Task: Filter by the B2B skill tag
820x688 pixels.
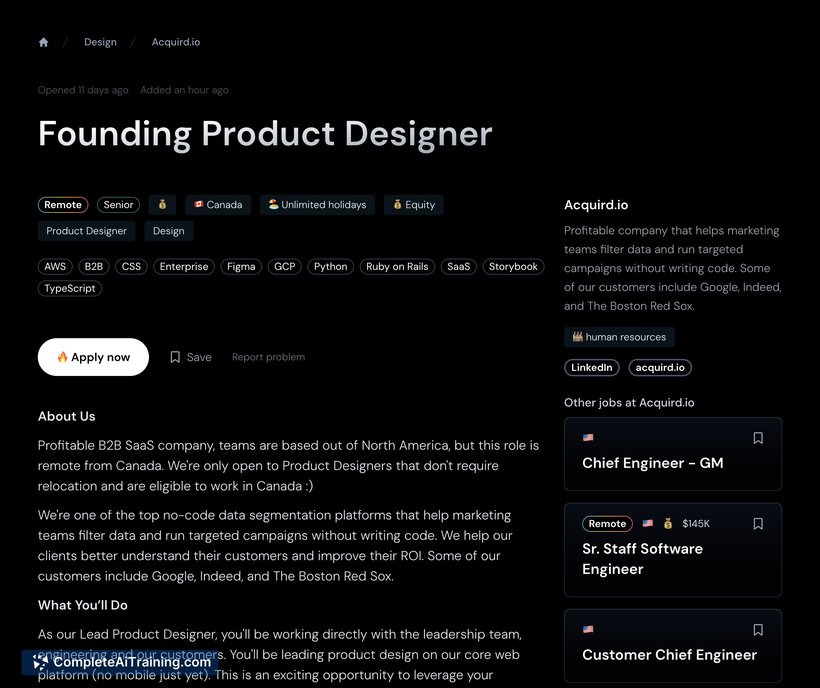Action: tap(94, 267)
